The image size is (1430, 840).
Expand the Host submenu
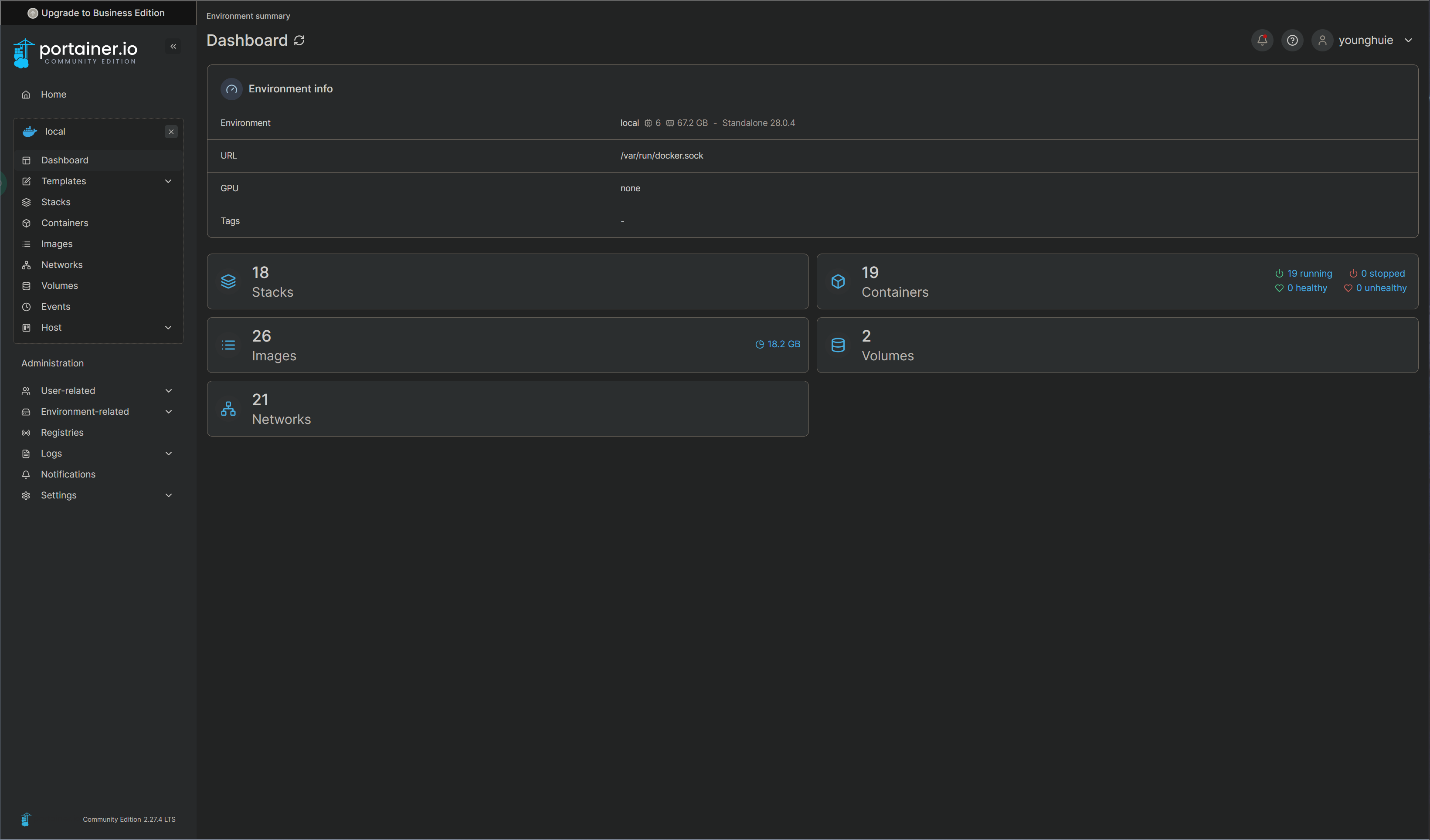point(168,328)
